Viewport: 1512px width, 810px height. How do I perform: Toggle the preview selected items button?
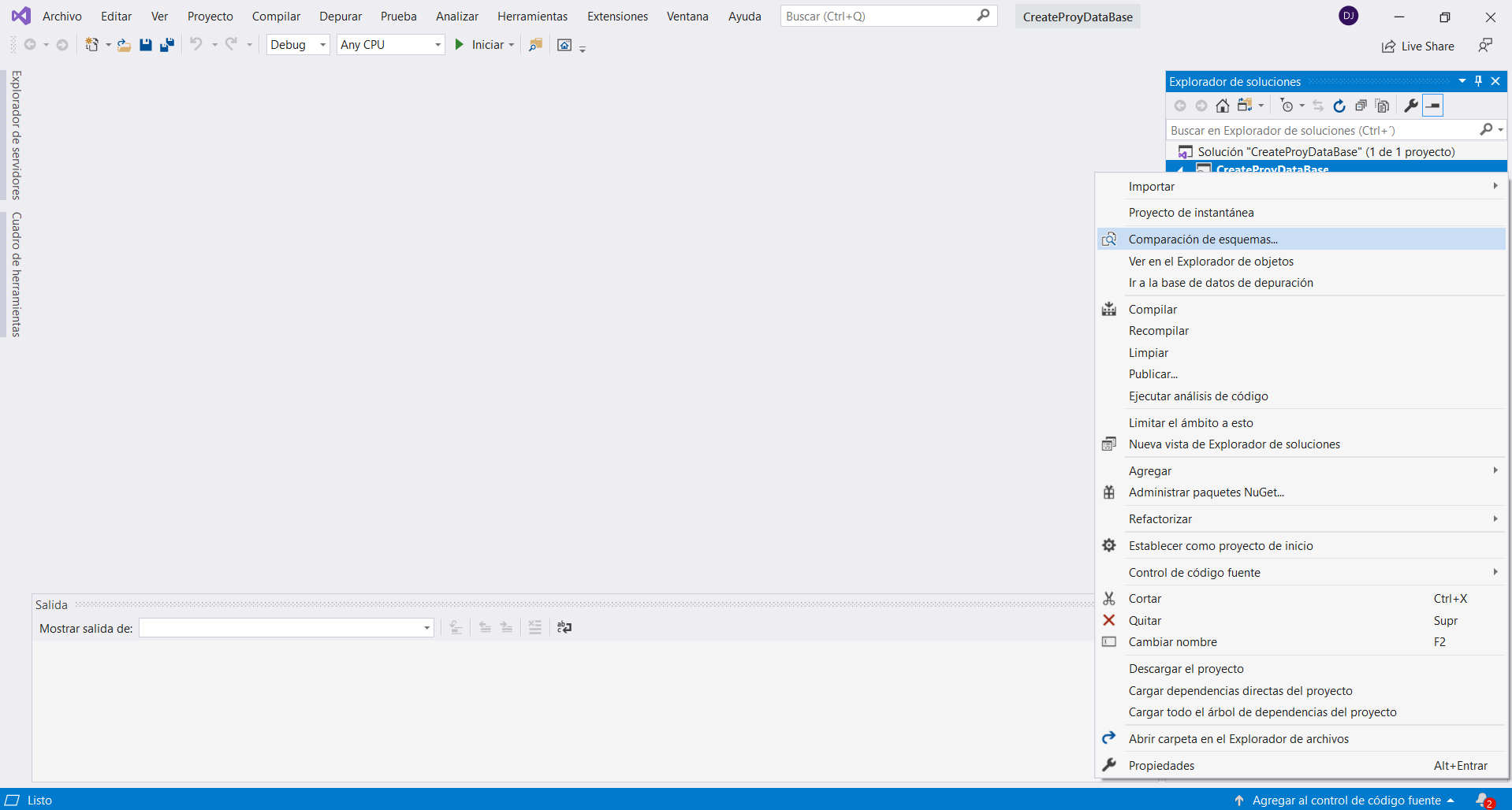pos(1432,106)
